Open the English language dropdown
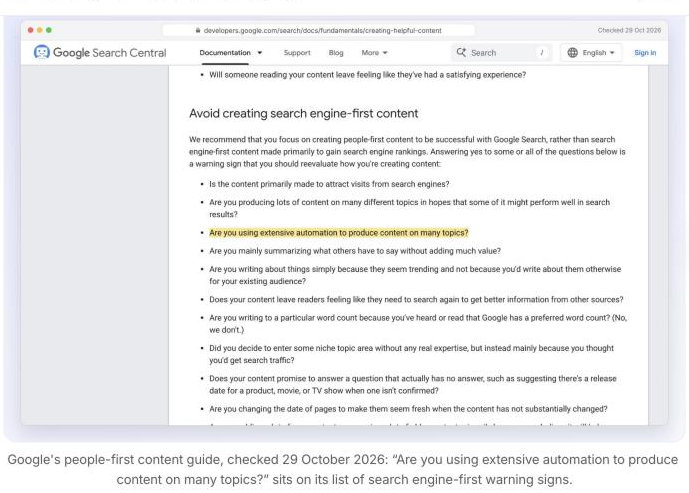The width and height of the screenshot is (689, 493). point(591,53)
